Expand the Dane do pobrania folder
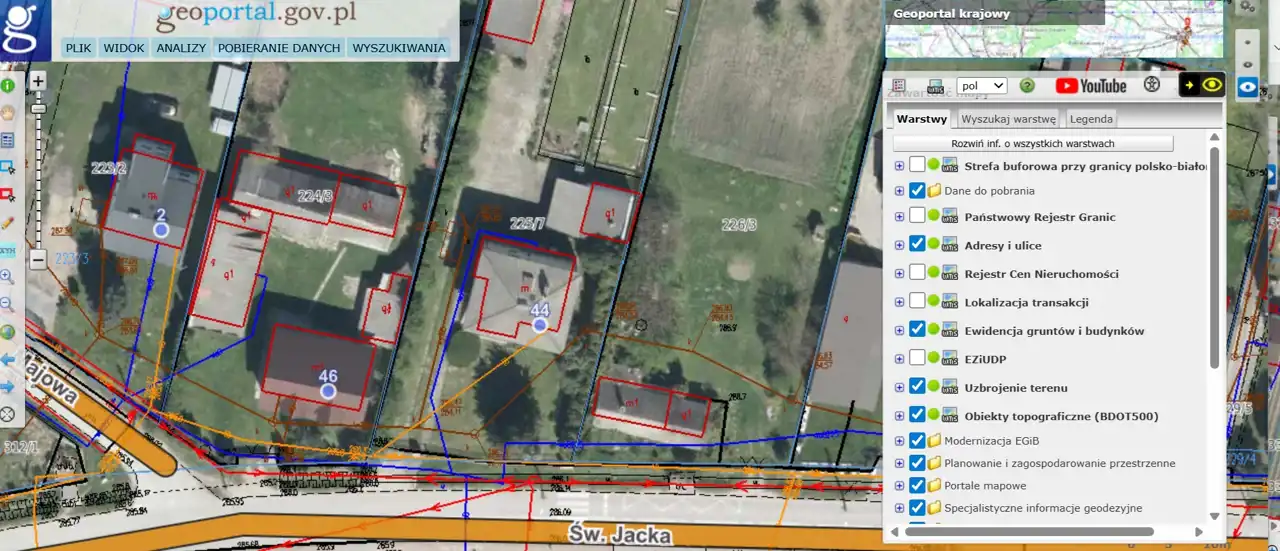 (x=899, y=190)
